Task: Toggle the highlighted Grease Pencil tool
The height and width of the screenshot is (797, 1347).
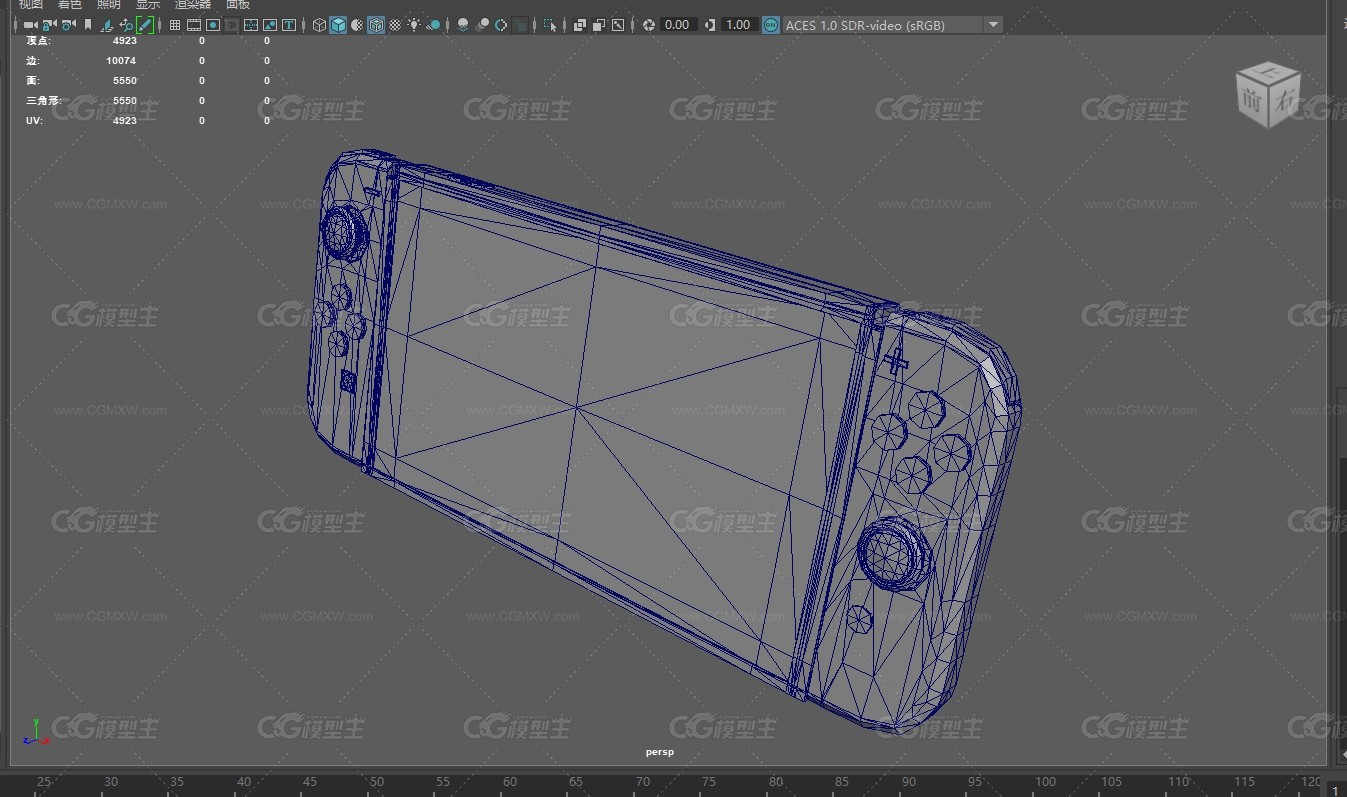Action: point(145,25)
